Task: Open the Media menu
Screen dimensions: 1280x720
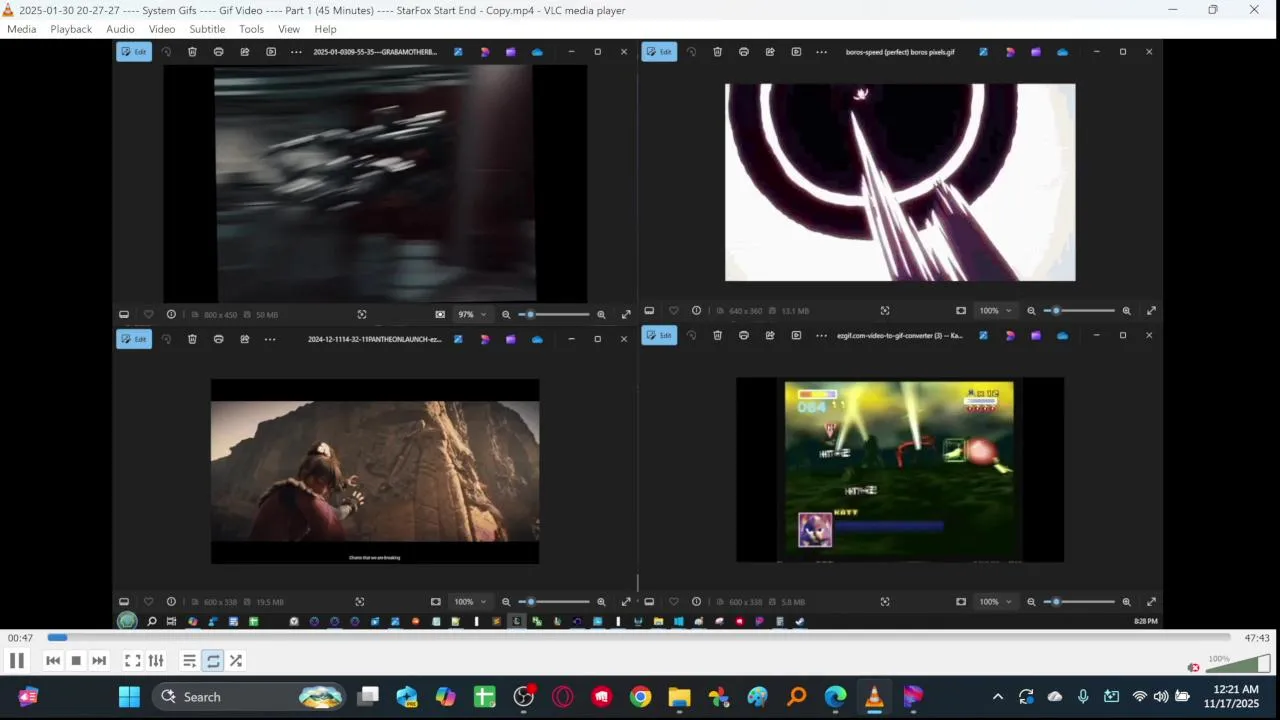Action: point(21,29)
